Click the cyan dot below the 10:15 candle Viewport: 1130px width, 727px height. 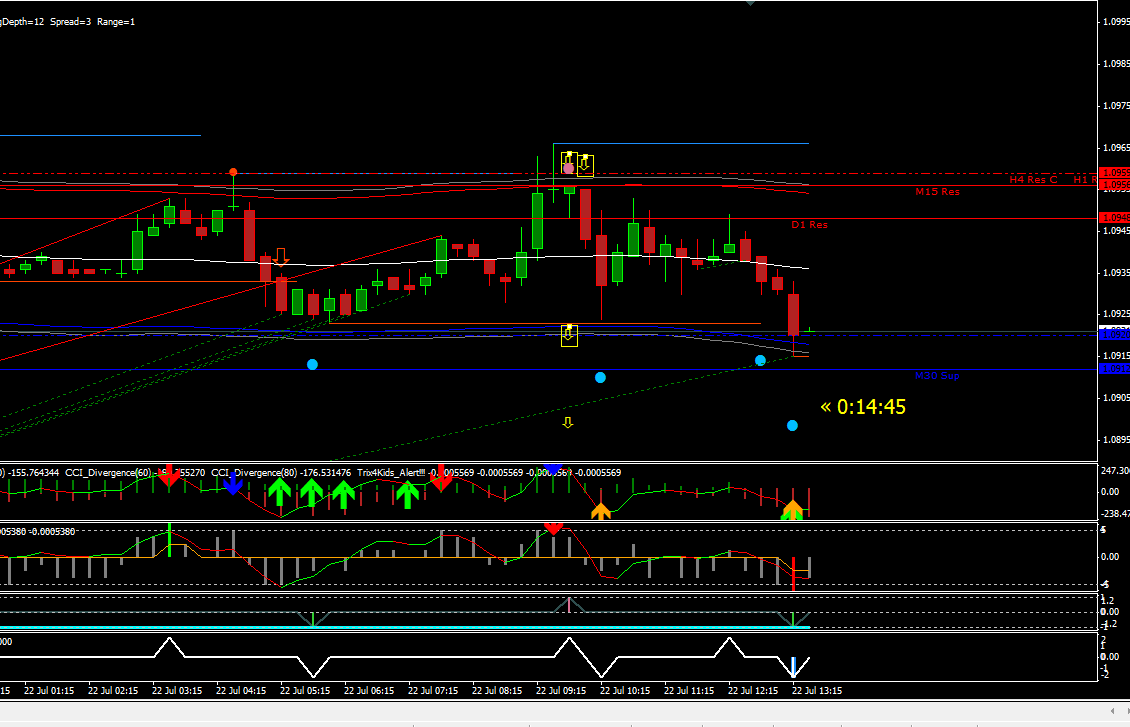[x=600, y=378]
